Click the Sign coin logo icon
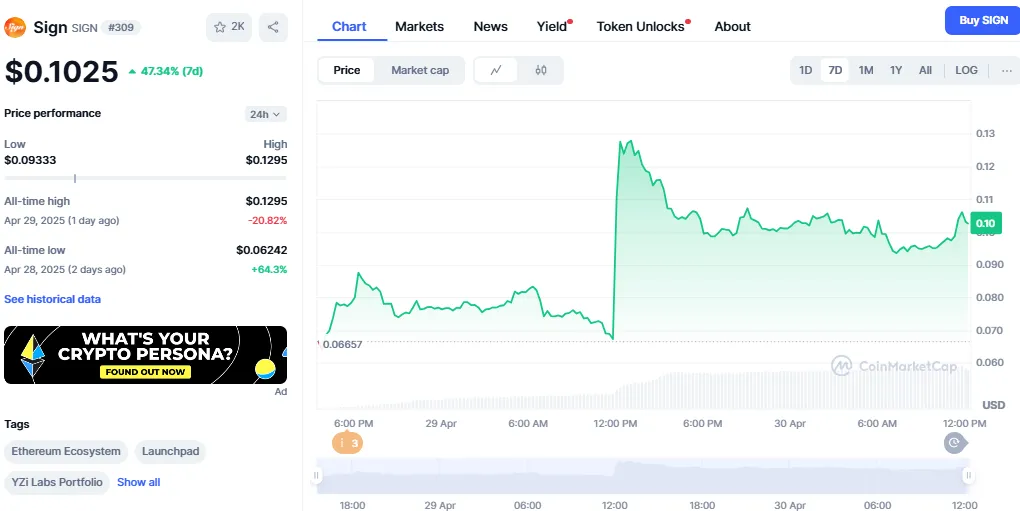Screen dimensions: 1020x511 click(x=15, y=27)
